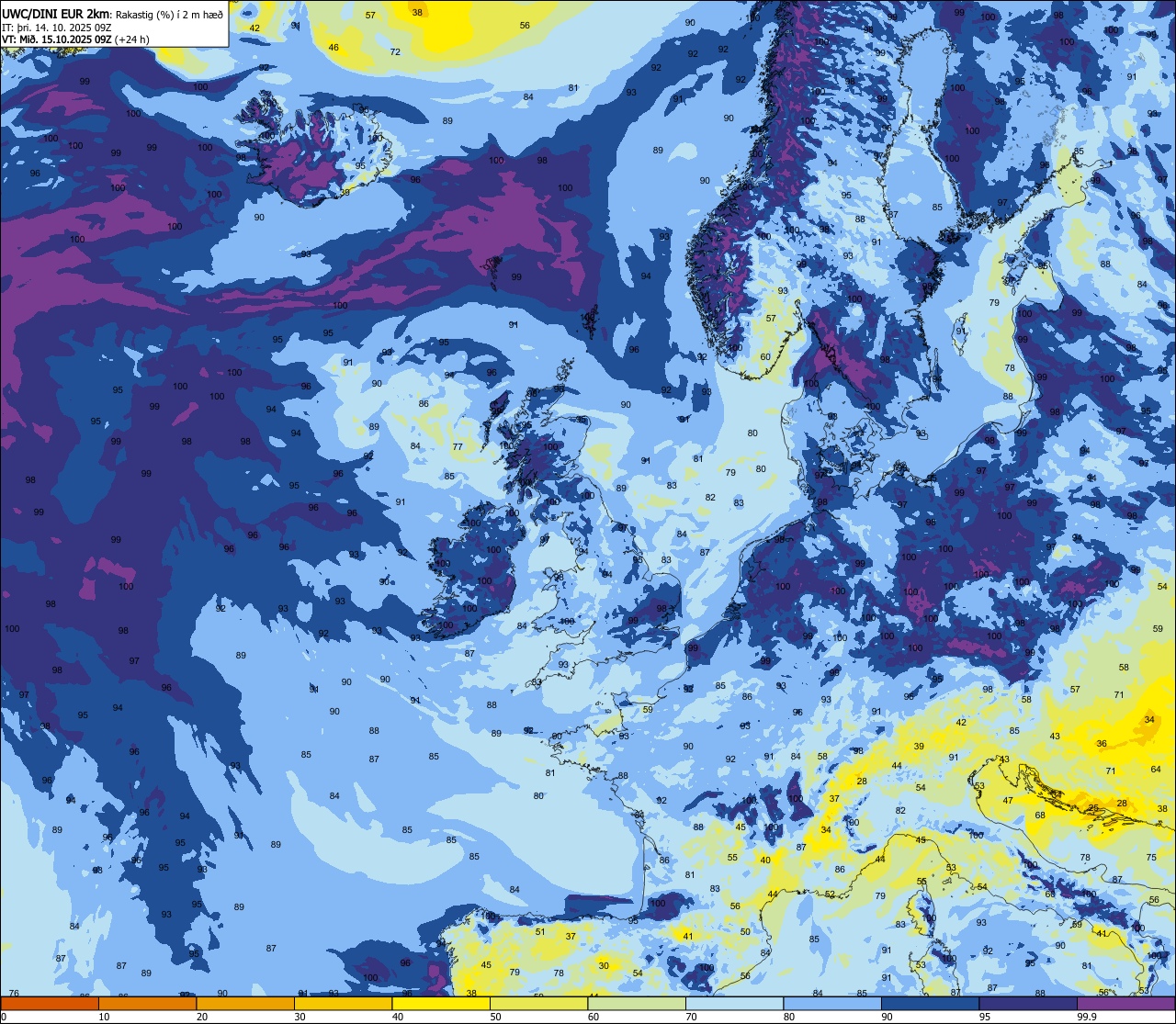Click the '99.9' legend scale label
Screen dimensions: 1176x1024
1087,1017
